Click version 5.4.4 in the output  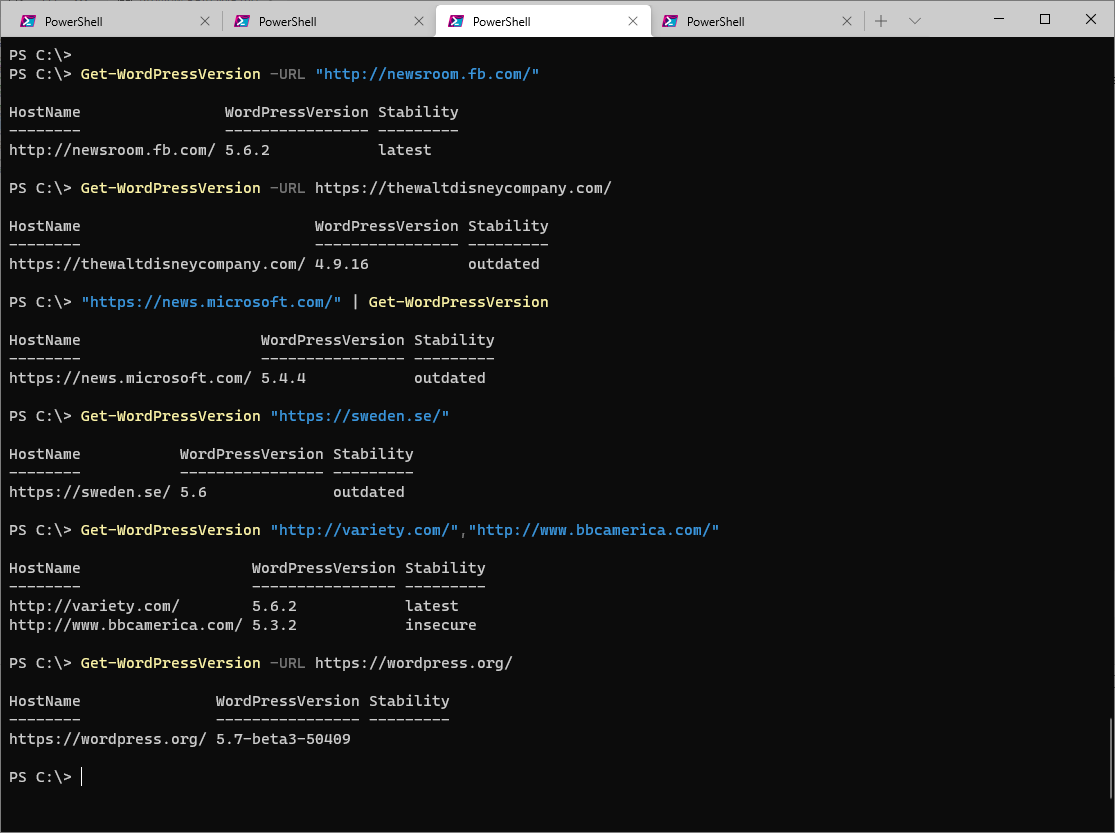[x=283, y=378]
